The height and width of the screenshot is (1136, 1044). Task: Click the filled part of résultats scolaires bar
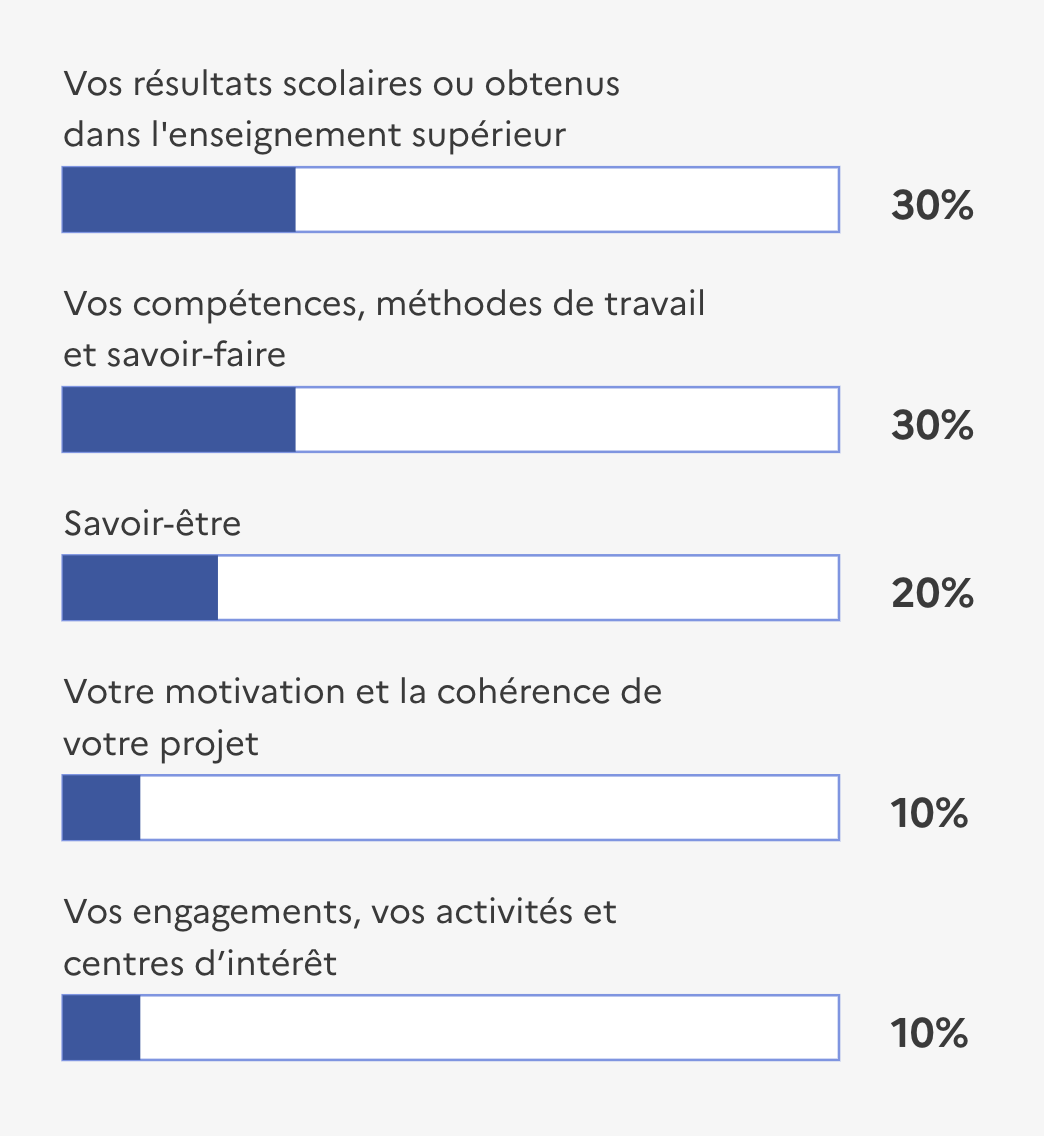(x=179, y=200)
